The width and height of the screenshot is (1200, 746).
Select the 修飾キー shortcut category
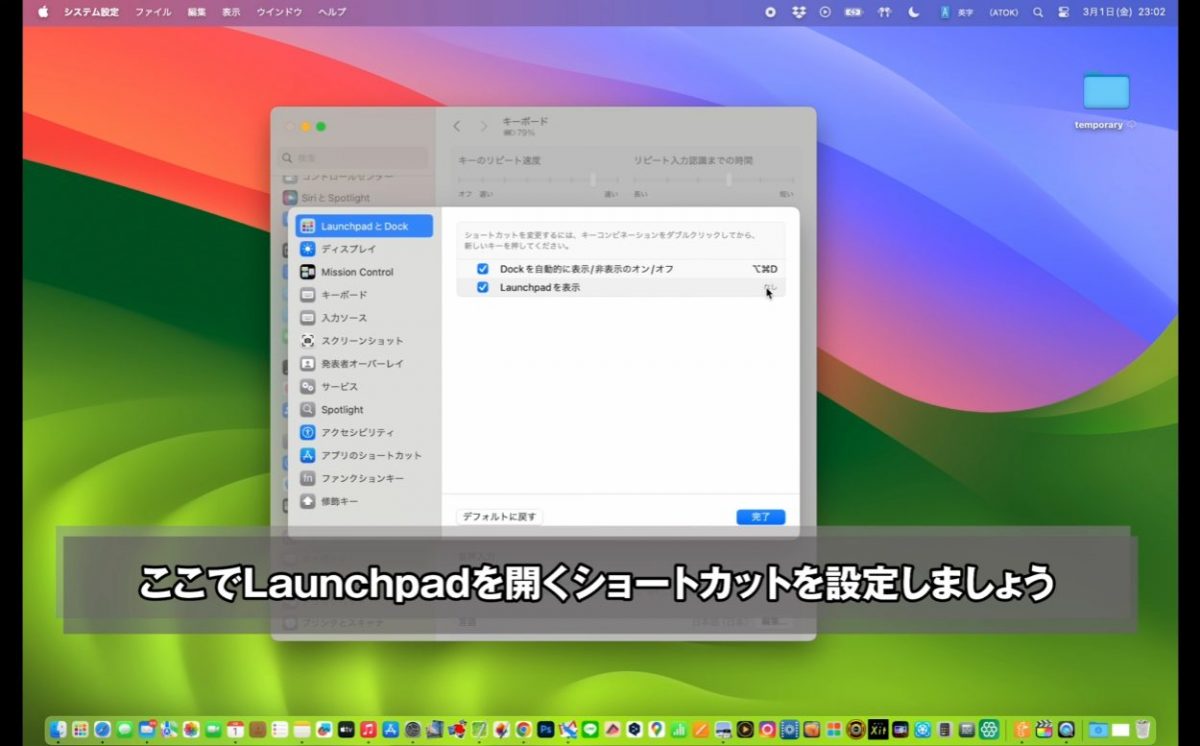click(364, 501)
